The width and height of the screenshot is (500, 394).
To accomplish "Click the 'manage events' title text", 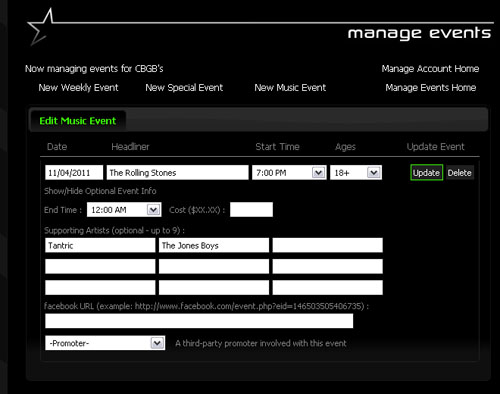I will click(419, 33).
